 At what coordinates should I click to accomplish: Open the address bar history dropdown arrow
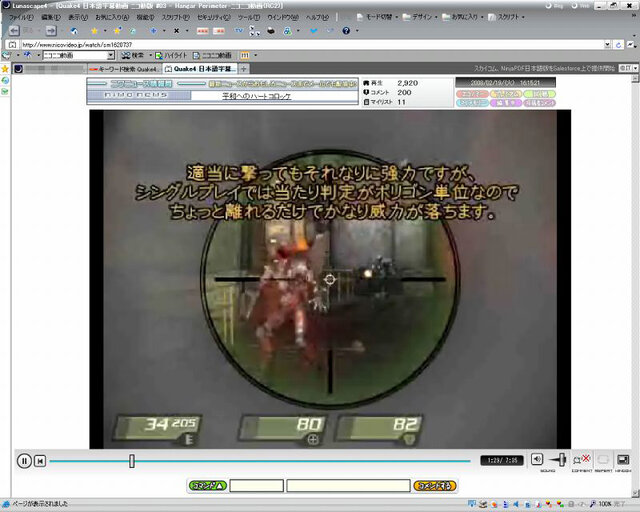(608, 45)
